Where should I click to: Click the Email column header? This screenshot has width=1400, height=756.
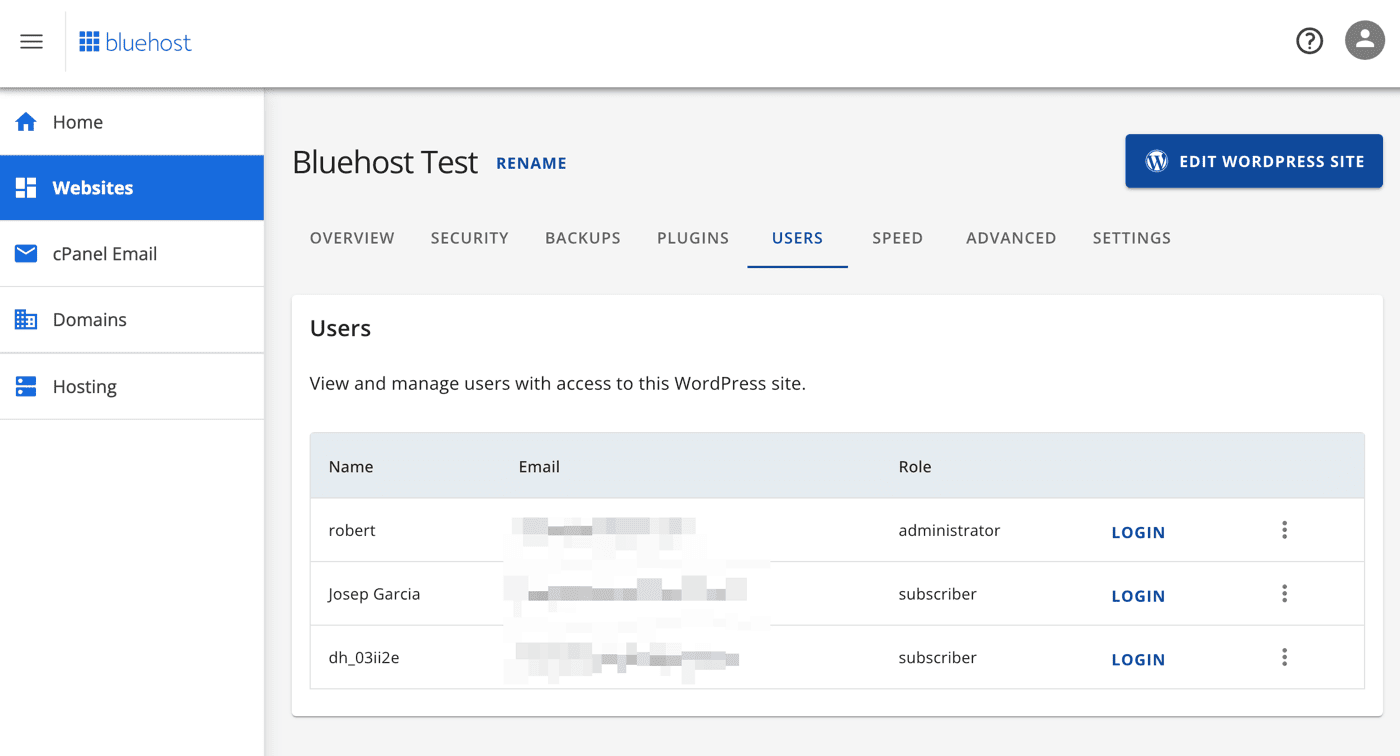point(539,466)
